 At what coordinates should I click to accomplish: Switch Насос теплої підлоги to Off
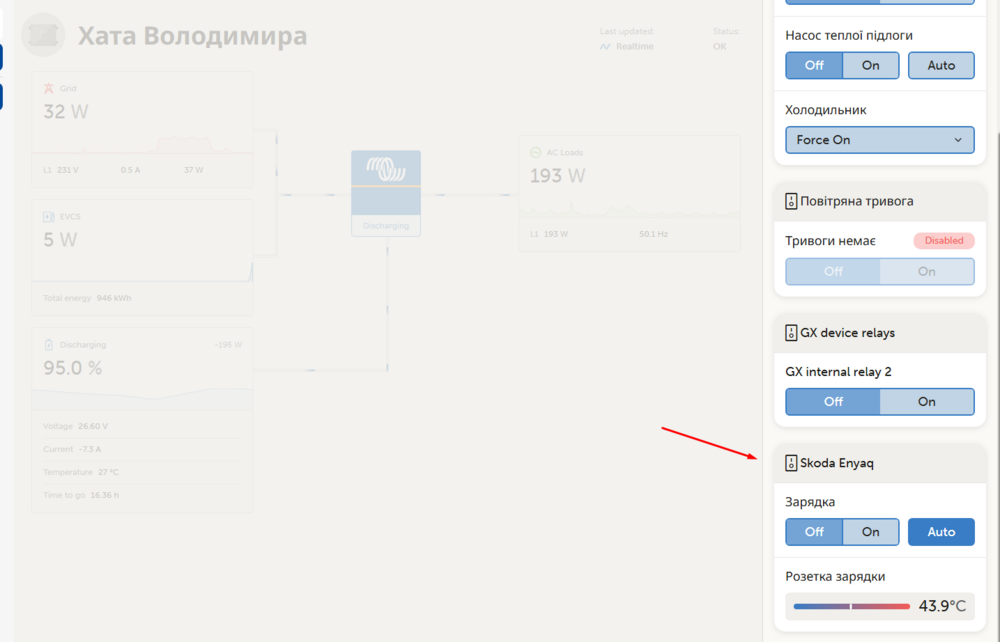[x=814, y=66]
